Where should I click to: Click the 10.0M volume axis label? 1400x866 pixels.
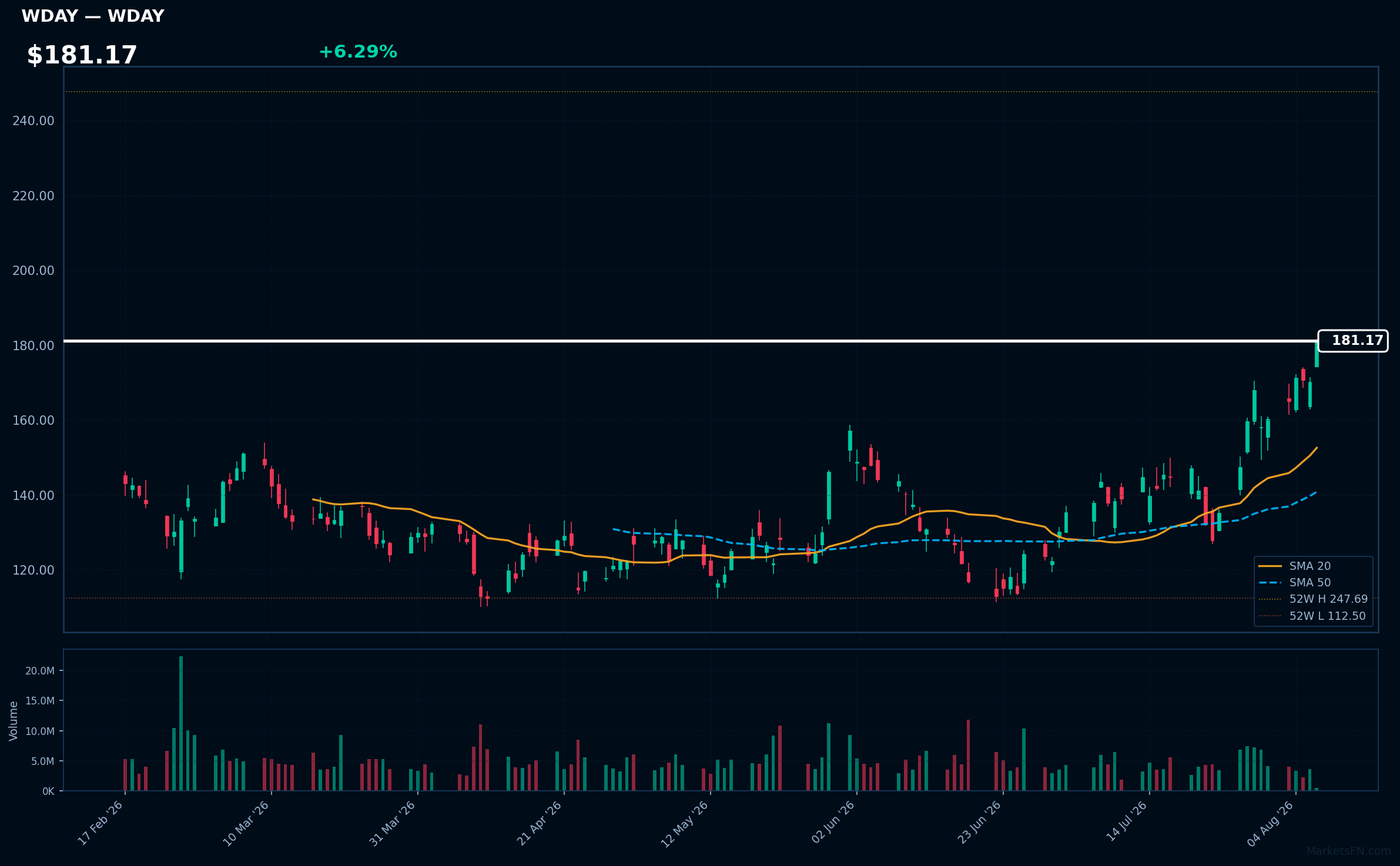tap(40, 731)
